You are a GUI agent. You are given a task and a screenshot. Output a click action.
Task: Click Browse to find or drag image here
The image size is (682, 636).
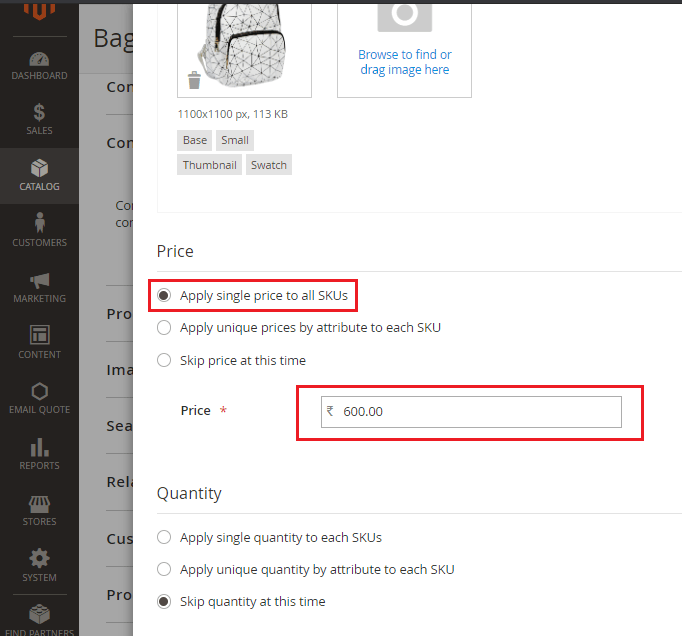coord(405,62)
